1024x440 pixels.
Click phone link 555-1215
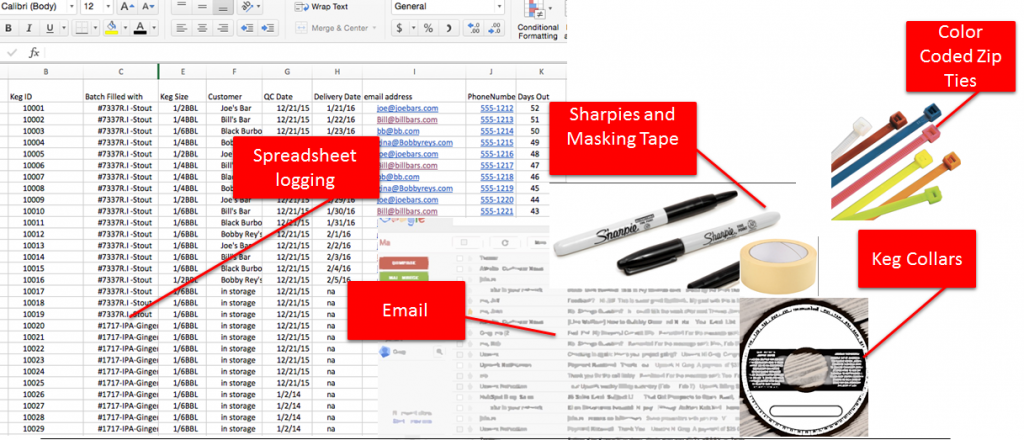coord(497,142)
